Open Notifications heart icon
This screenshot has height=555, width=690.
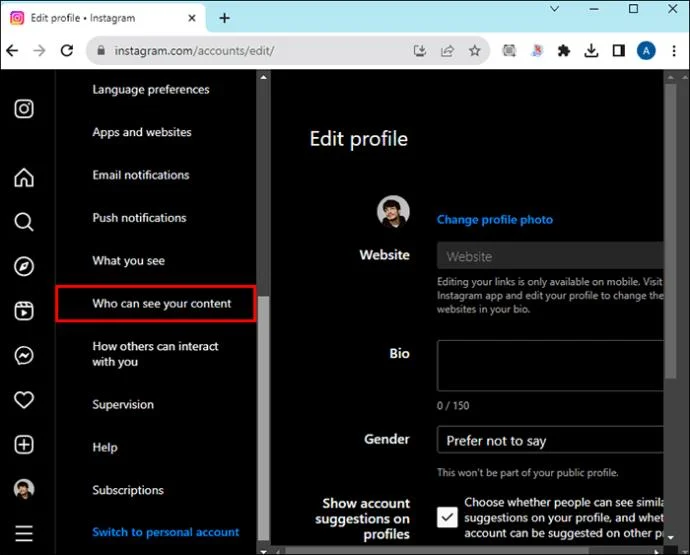[x=24, y=400]
